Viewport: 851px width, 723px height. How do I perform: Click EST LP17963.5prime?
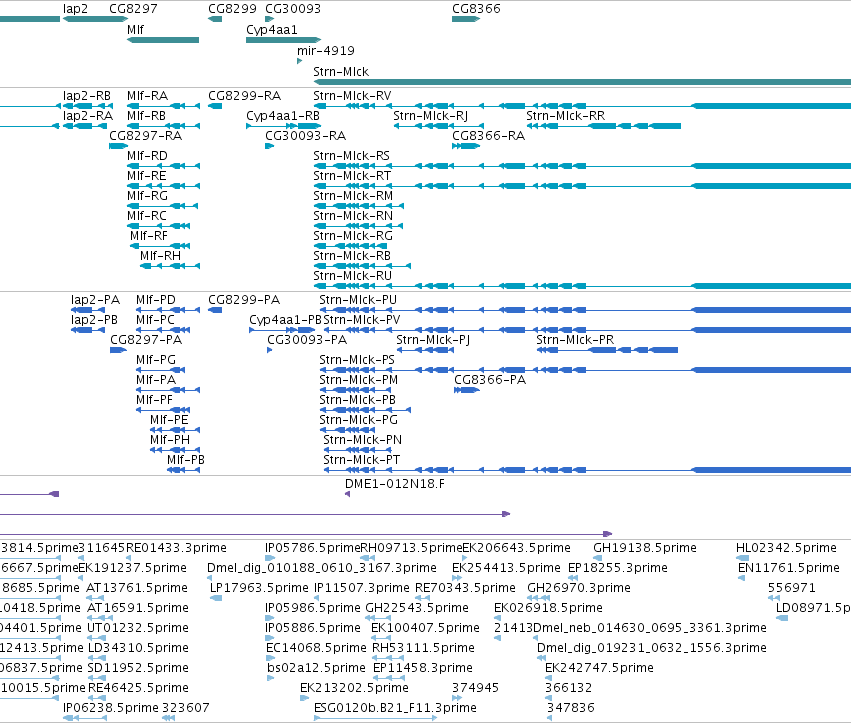259,588
